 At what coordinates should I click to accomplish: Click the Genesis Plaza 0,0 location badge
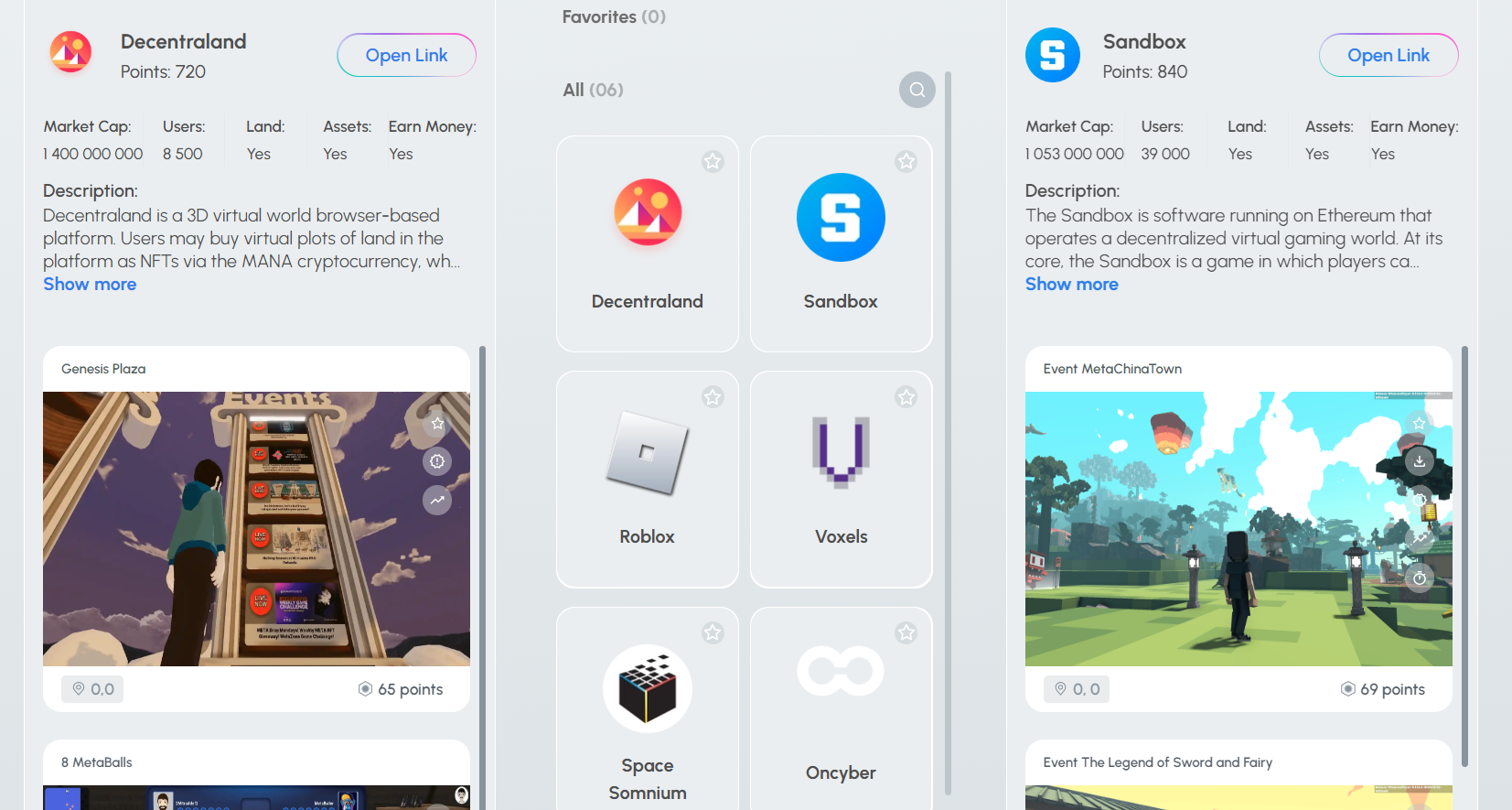[x=92, y=689]
